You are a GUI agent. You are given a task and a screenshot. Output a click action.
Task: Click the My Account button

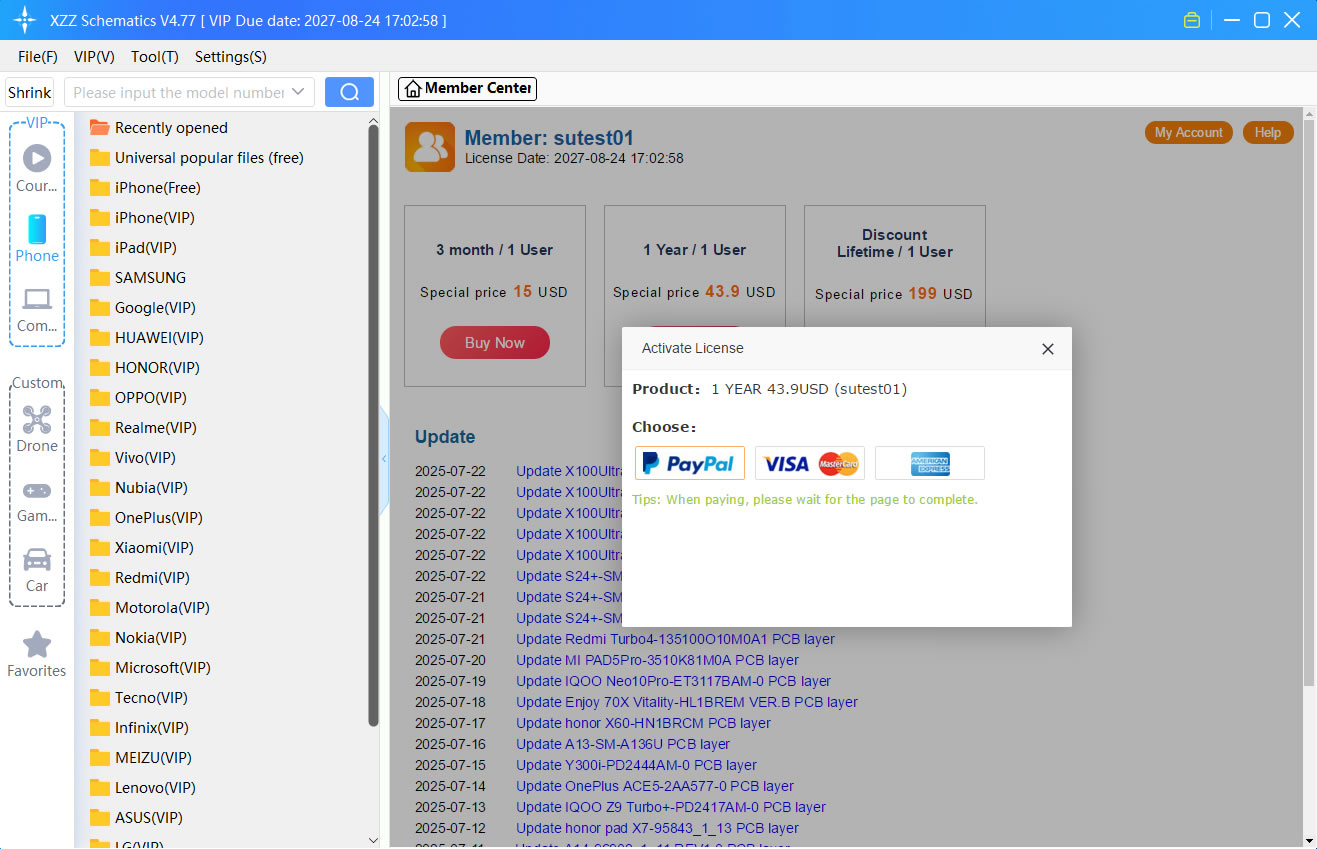(1188, 132)
